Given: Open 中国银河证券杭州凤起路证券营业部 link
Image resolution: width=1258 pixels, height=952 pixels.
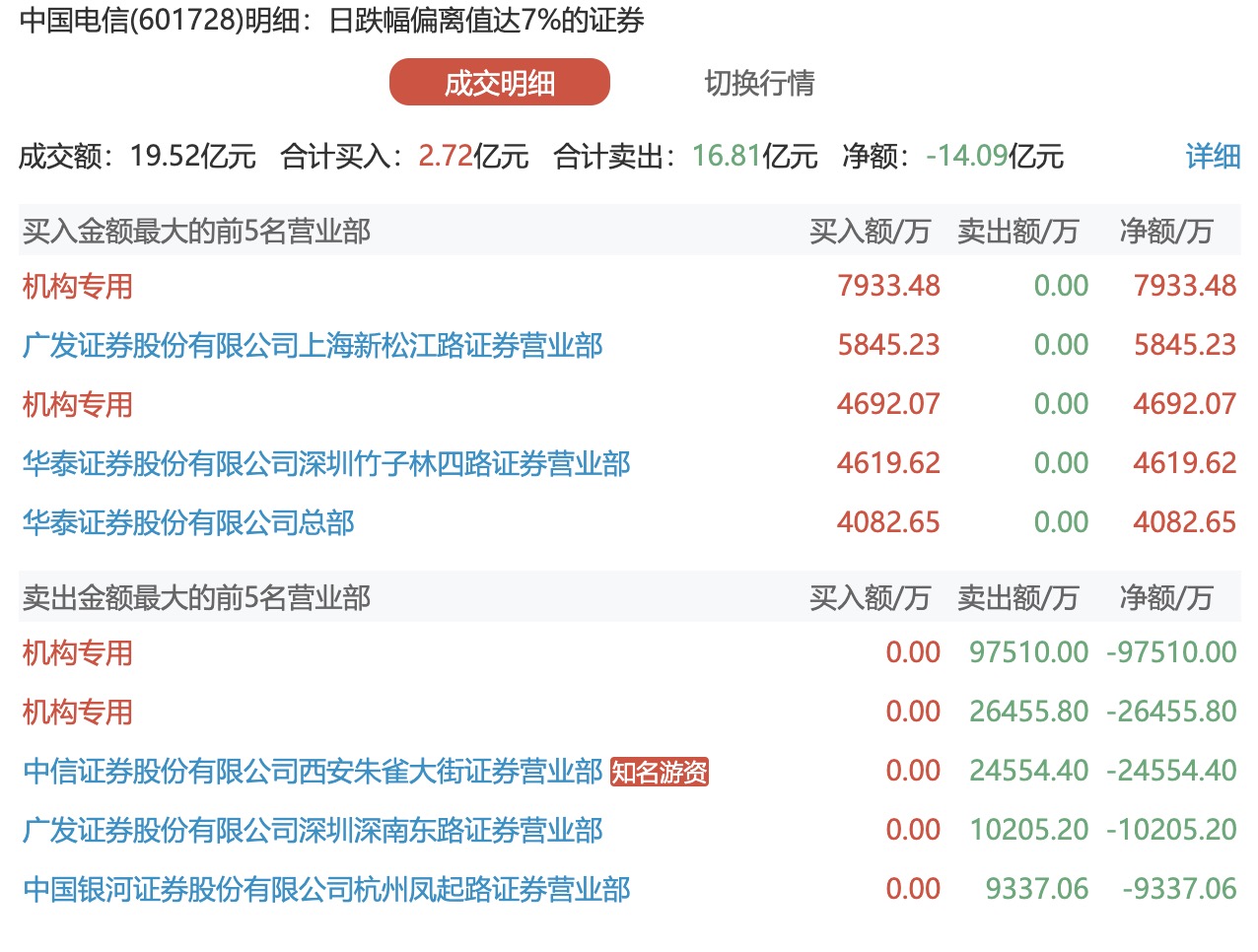Looking at the screenshot, I should pos(326,890).
